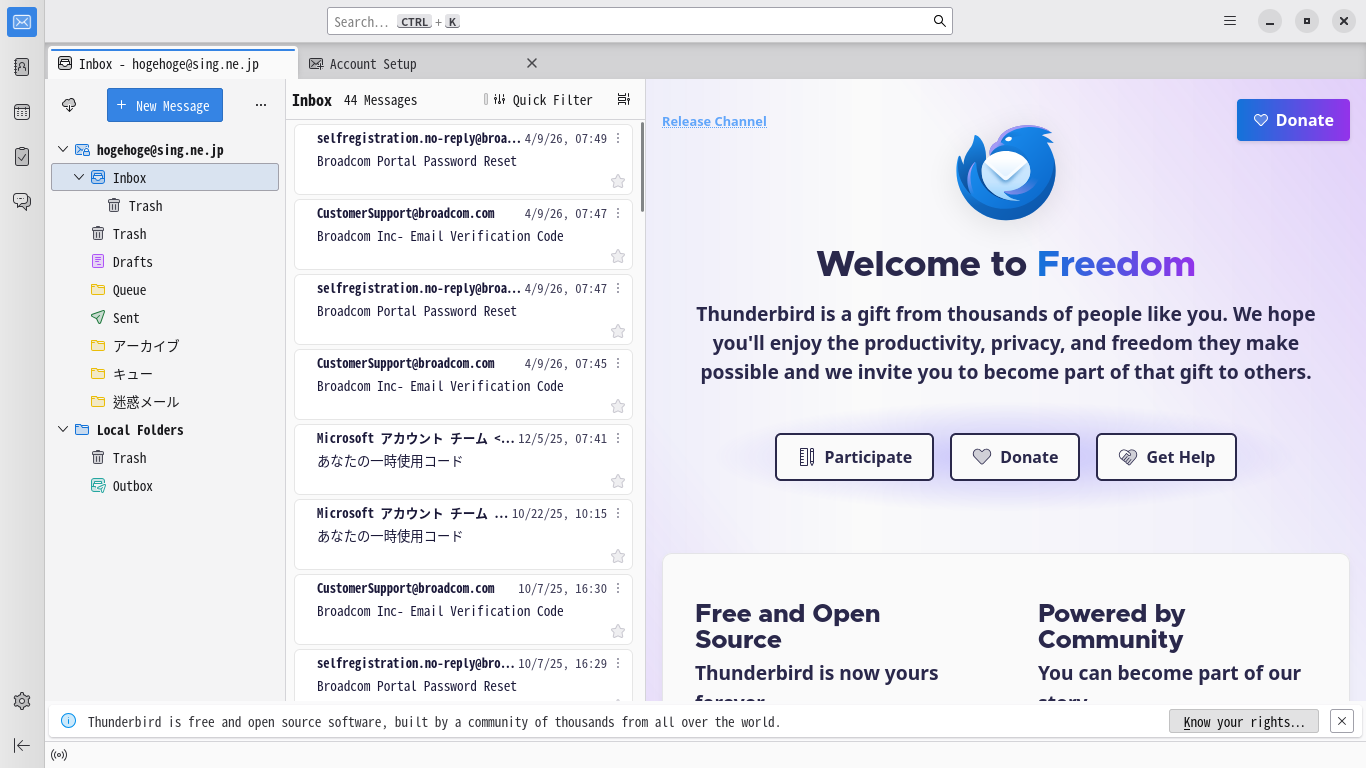
Task: Star the 12/5/25 Microsoft message
Action: pos(618,481)
